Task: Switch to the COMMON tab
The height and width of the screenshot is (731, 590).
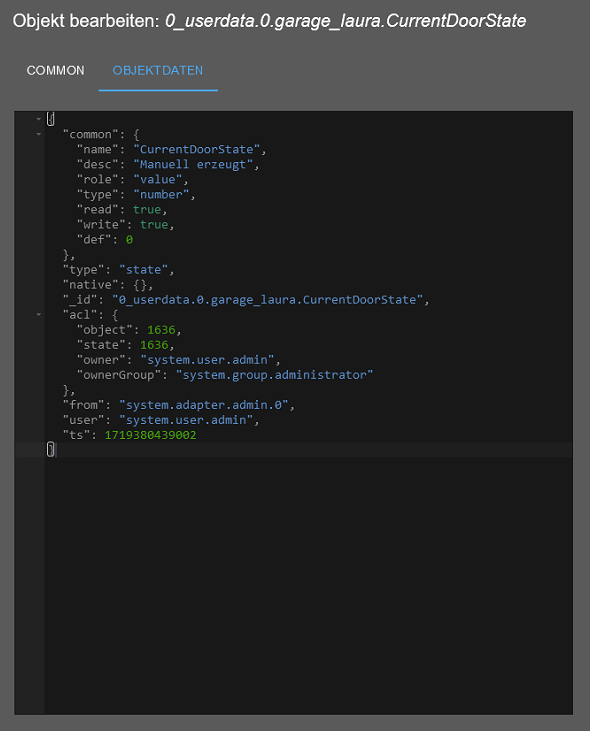Action: tap(55, 70)
